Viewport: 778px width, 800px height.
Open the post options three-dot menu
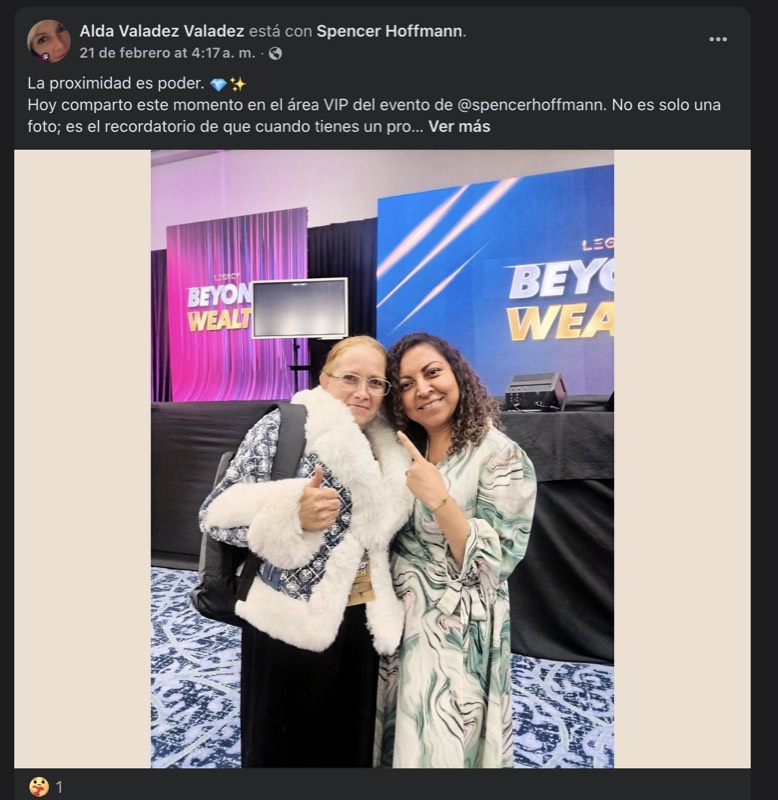(x=718, y=39)
